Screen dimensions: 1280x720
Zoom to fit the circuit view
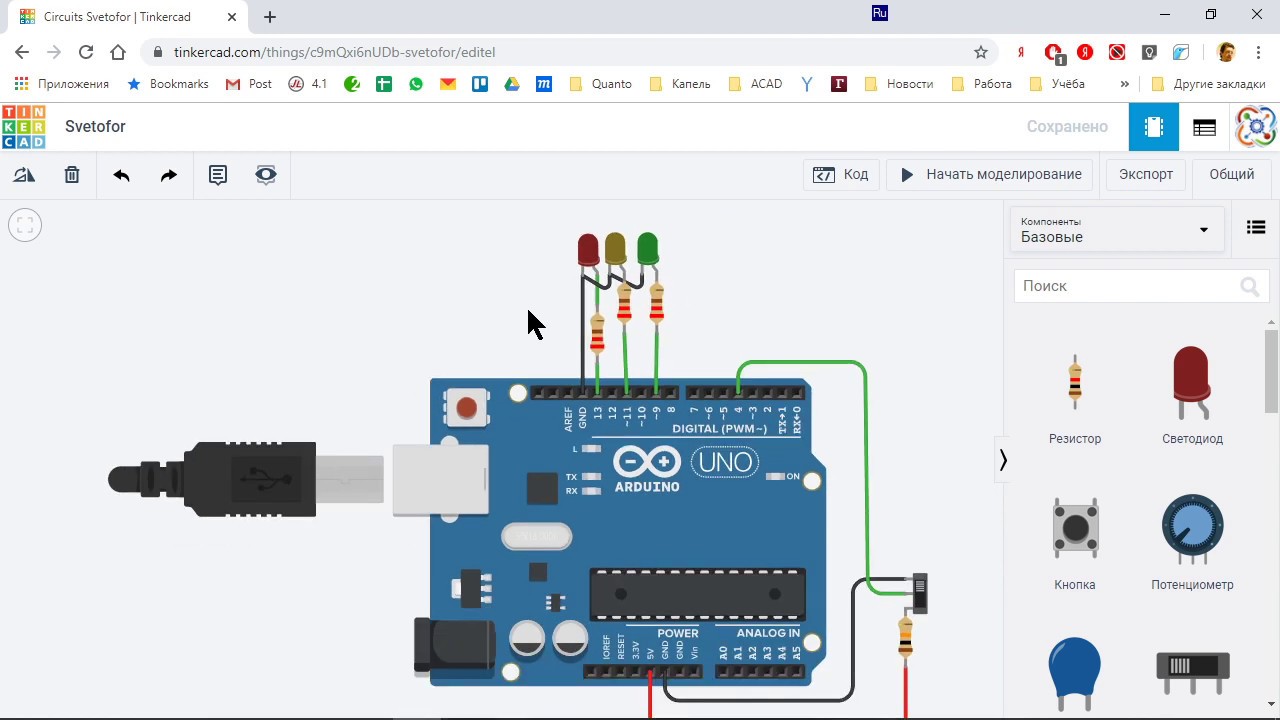click(25, 225)
